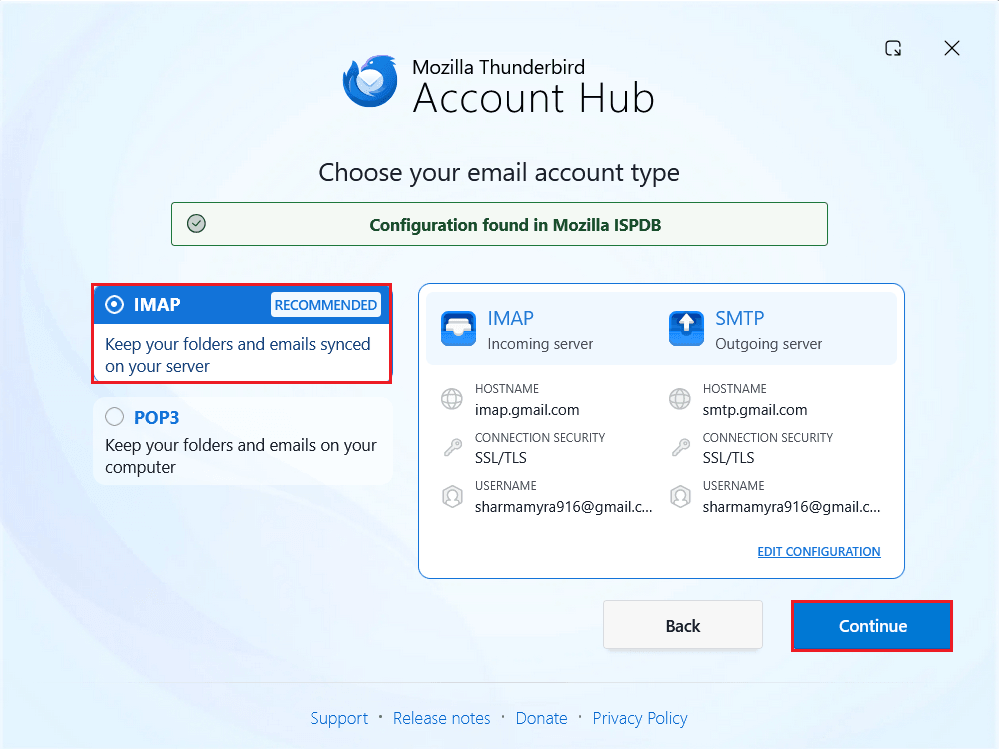Click the 'Account Hub' title text
This screenshot has height=749, width=999.
pyautogui.click(x=534, y=99)
